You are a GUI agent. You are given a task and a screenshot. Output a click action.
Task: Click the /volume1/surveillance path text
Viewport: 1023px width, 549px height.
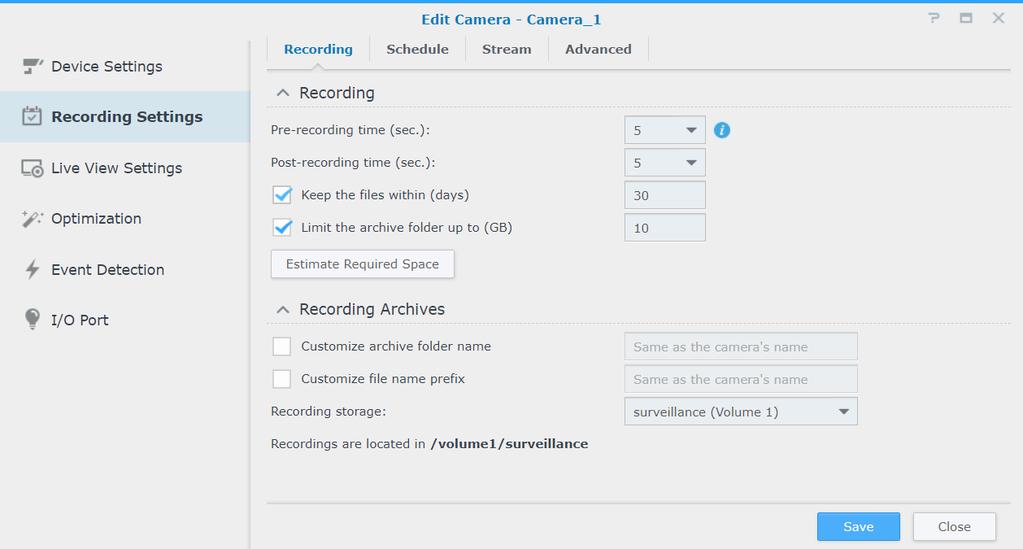coord(509,443)
